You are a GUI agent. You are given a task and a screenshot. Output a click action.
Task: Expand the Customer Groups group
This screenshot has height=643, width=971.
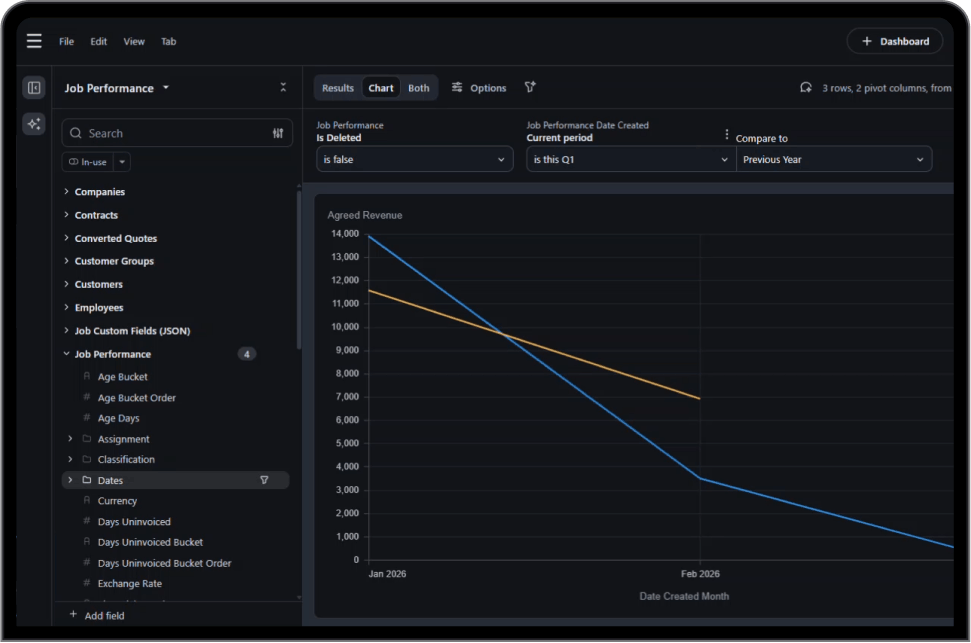[66, 261]
